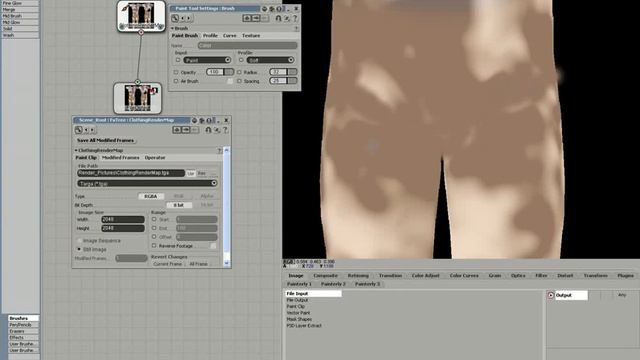Screen dimensions: 640x360
Task: Click the lock icon in ClothingRenderMap window
Action: [x=208, y=130]
